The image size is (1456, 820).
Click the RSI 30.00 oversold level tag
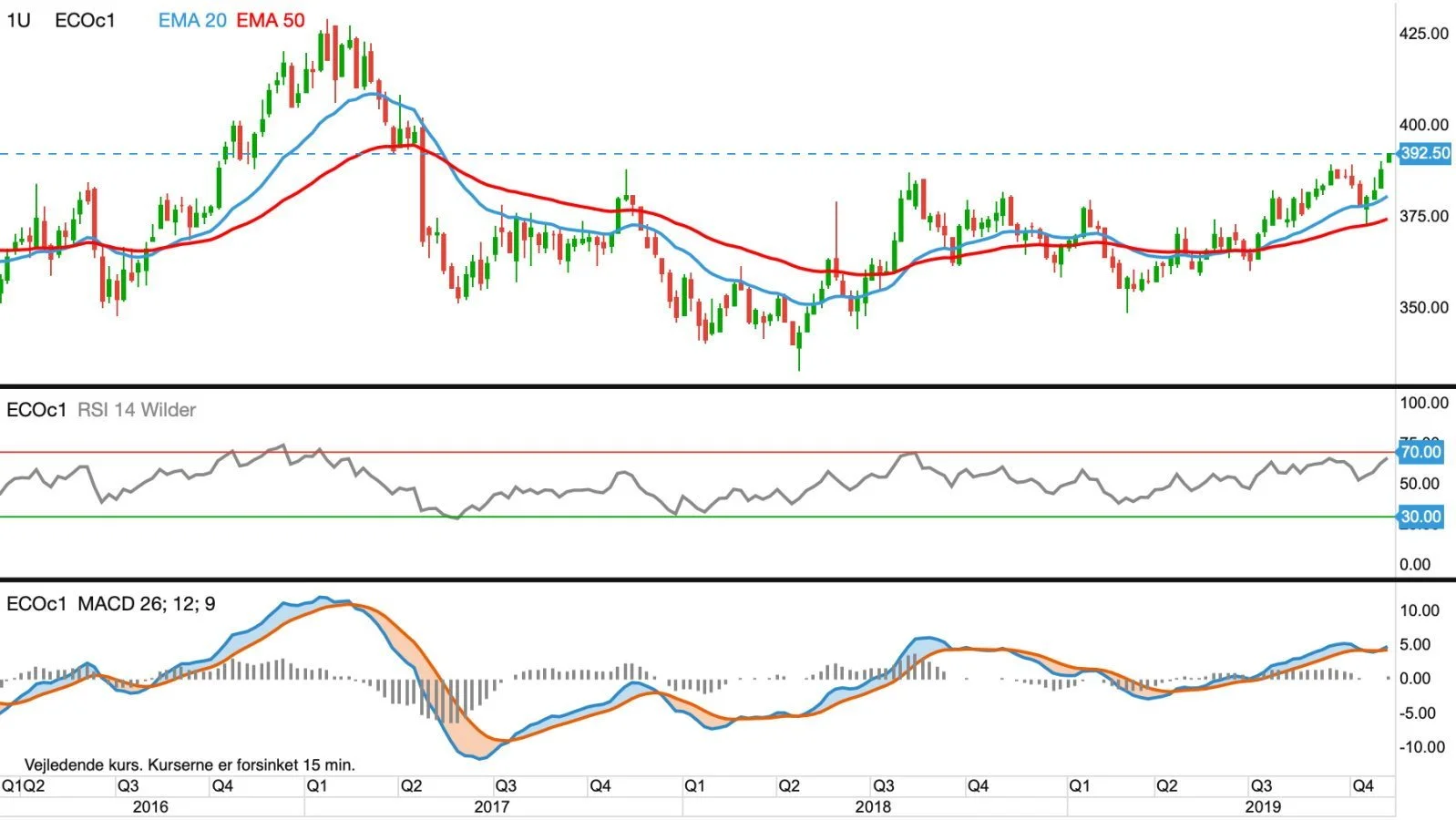[1420, 517]
